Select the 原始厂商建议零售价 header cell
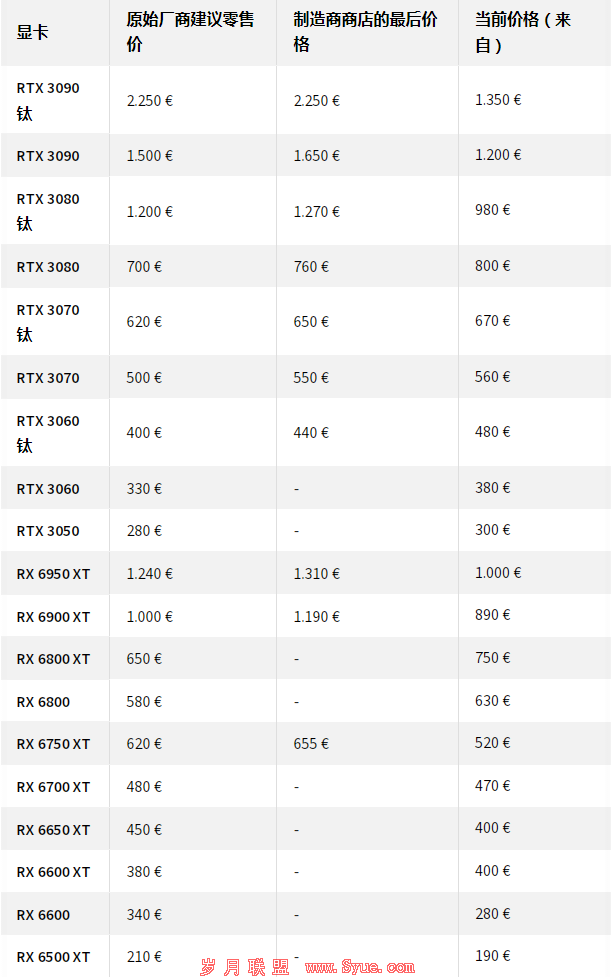Screen dimensions: 612x977 pyautogui.click(x=190, y=32)
